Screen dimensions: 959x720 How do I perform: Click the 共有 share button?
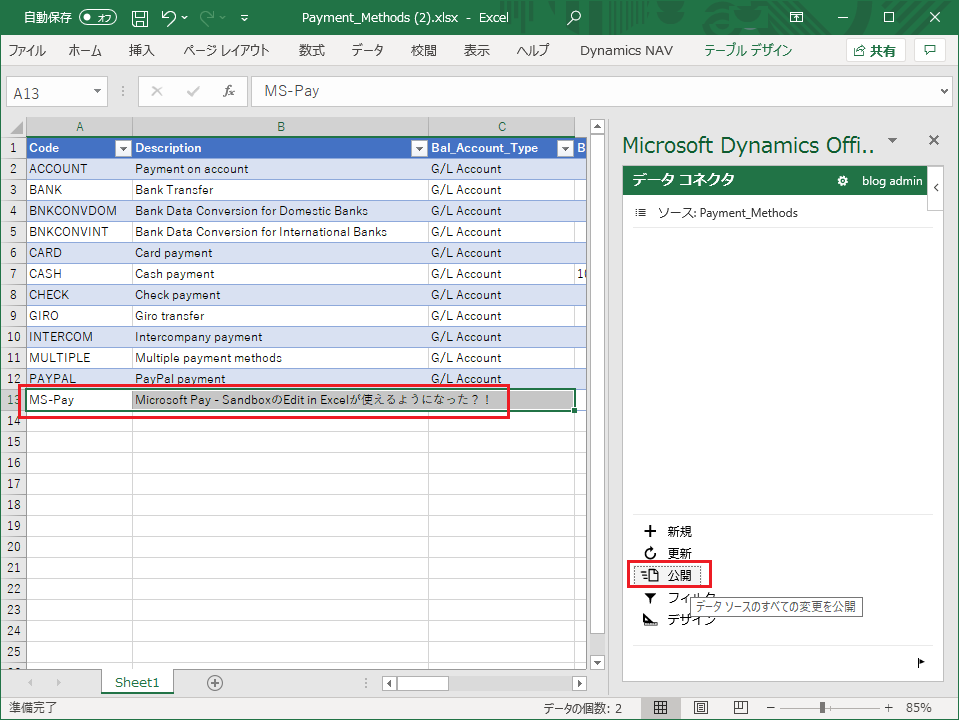pyautogui.click(x=875, y=51)
